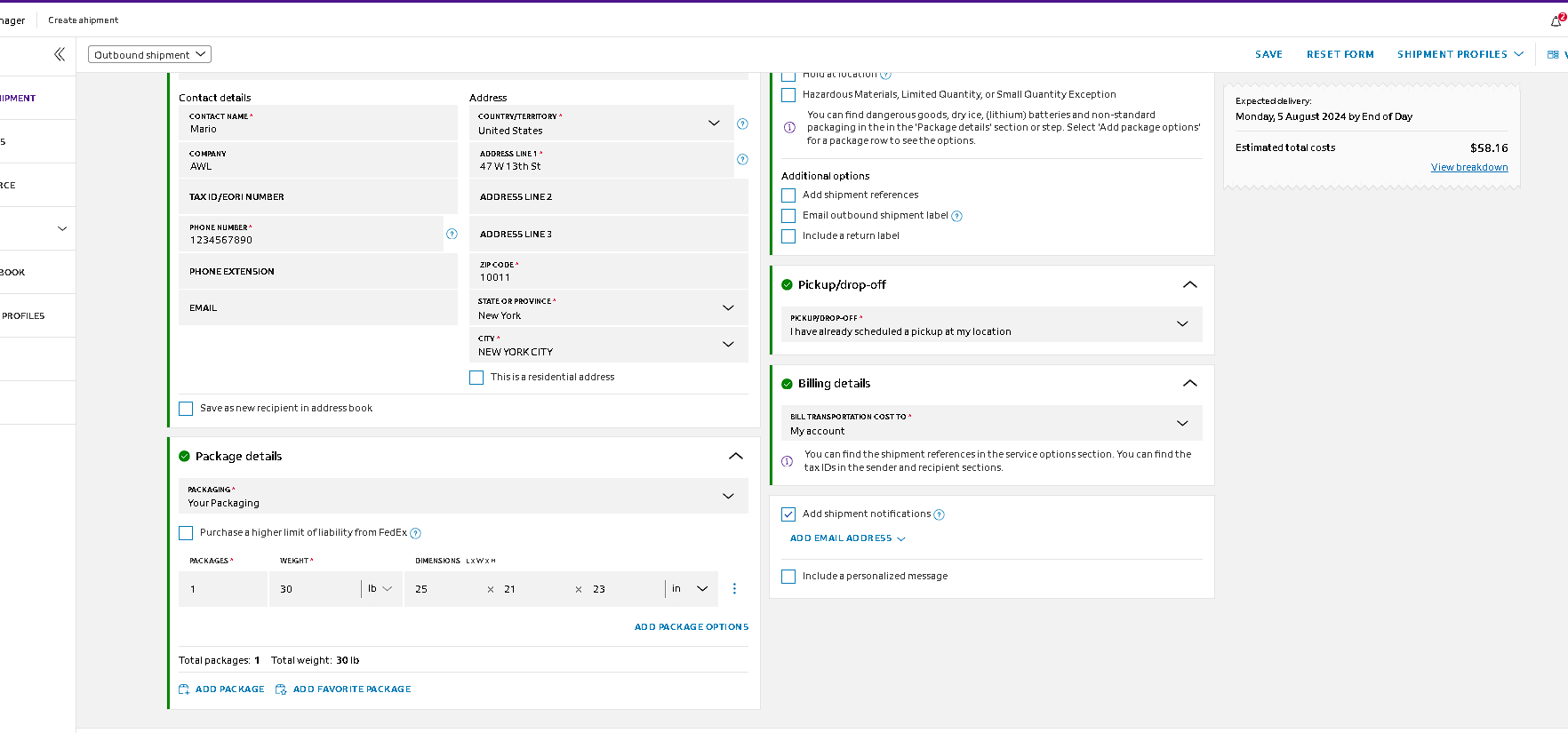
Task: Click Phone Number field
Action: pos(311,235)
